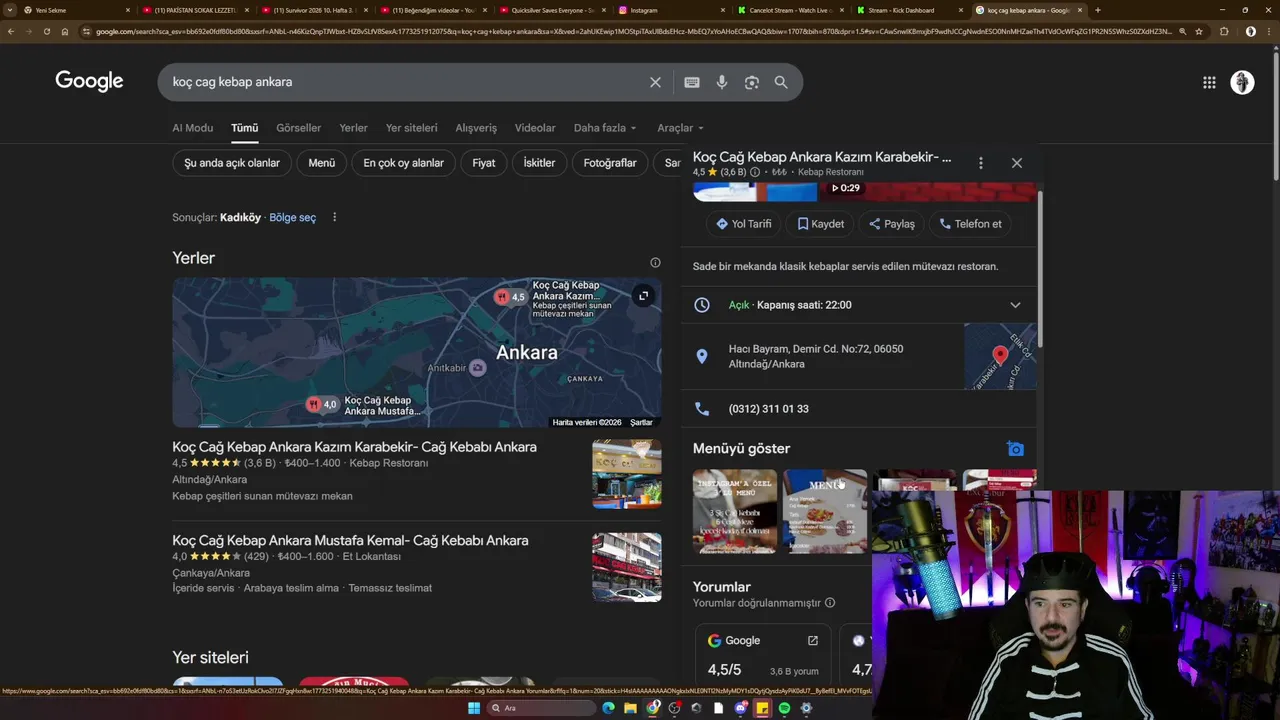Viewport: 1280px width, 720px height.
Task: Close the Koç Cağ Kebap place panel
Action: 1016,162
